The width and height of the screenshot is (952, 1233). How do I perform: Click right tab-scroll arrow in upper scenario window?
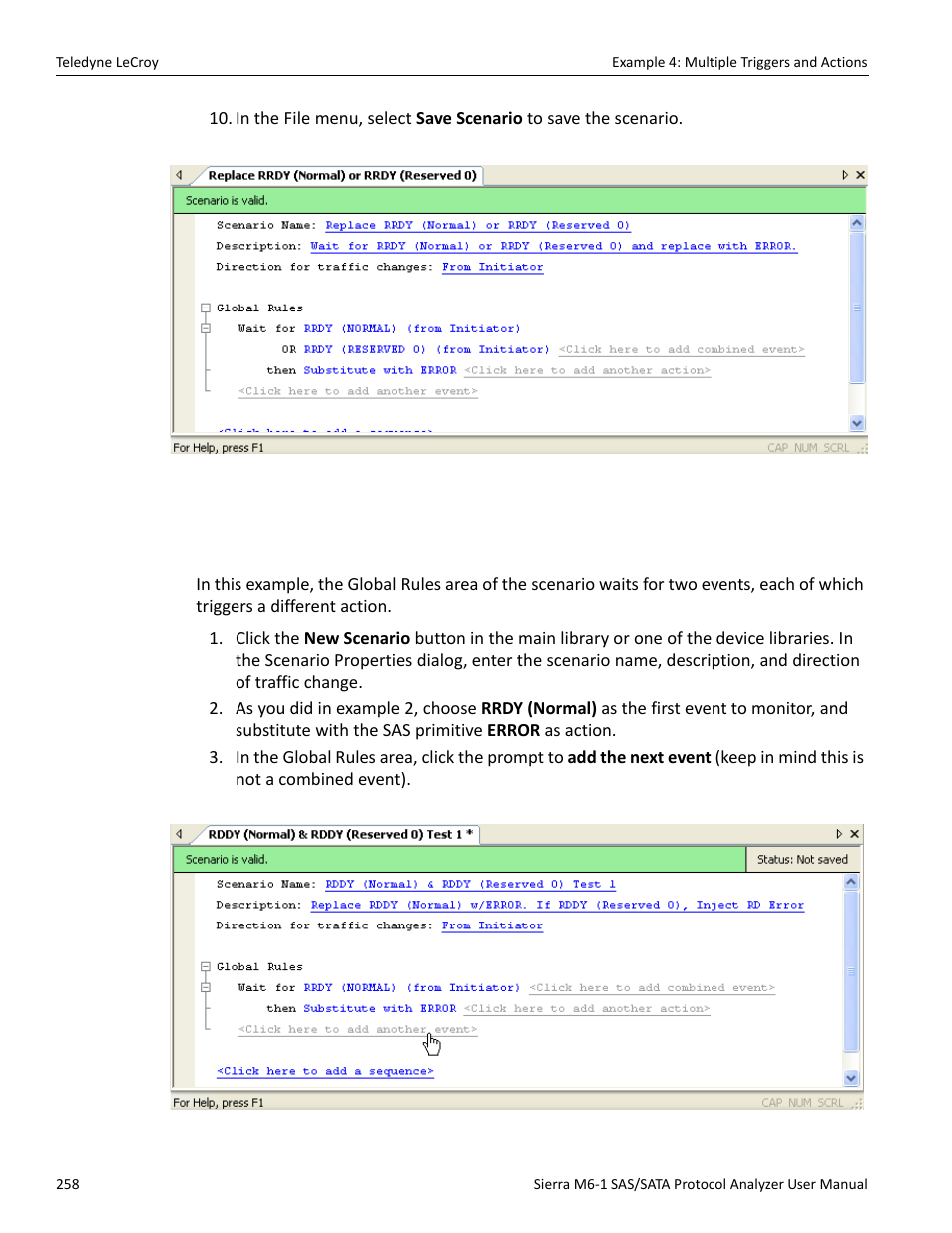coord(845,175)
